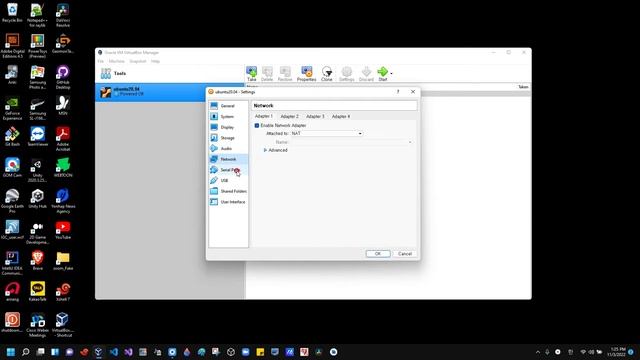The height and width of the screenshot is (360, 640).
Task: Select the Network settings category
Action: [x=228, y=159]
